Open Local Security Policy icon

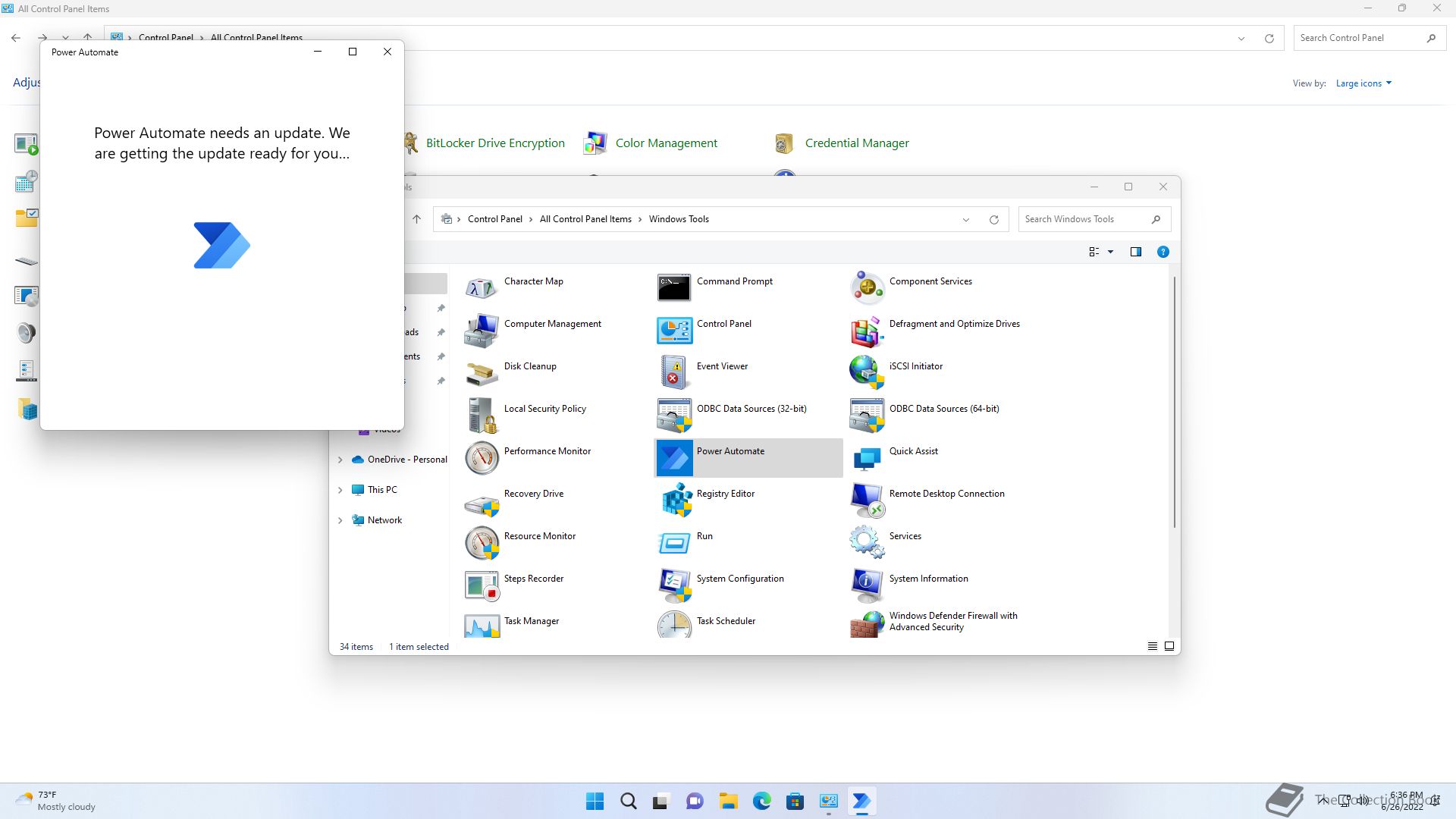pos(482,416)
